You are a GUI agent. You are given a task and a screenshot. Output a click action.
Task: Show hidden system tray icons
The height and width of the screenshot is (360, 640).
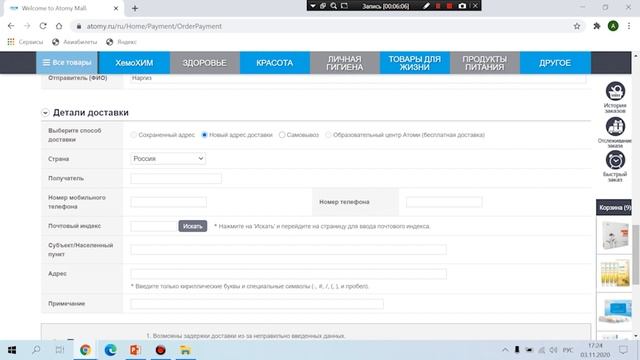click(505, 350)
